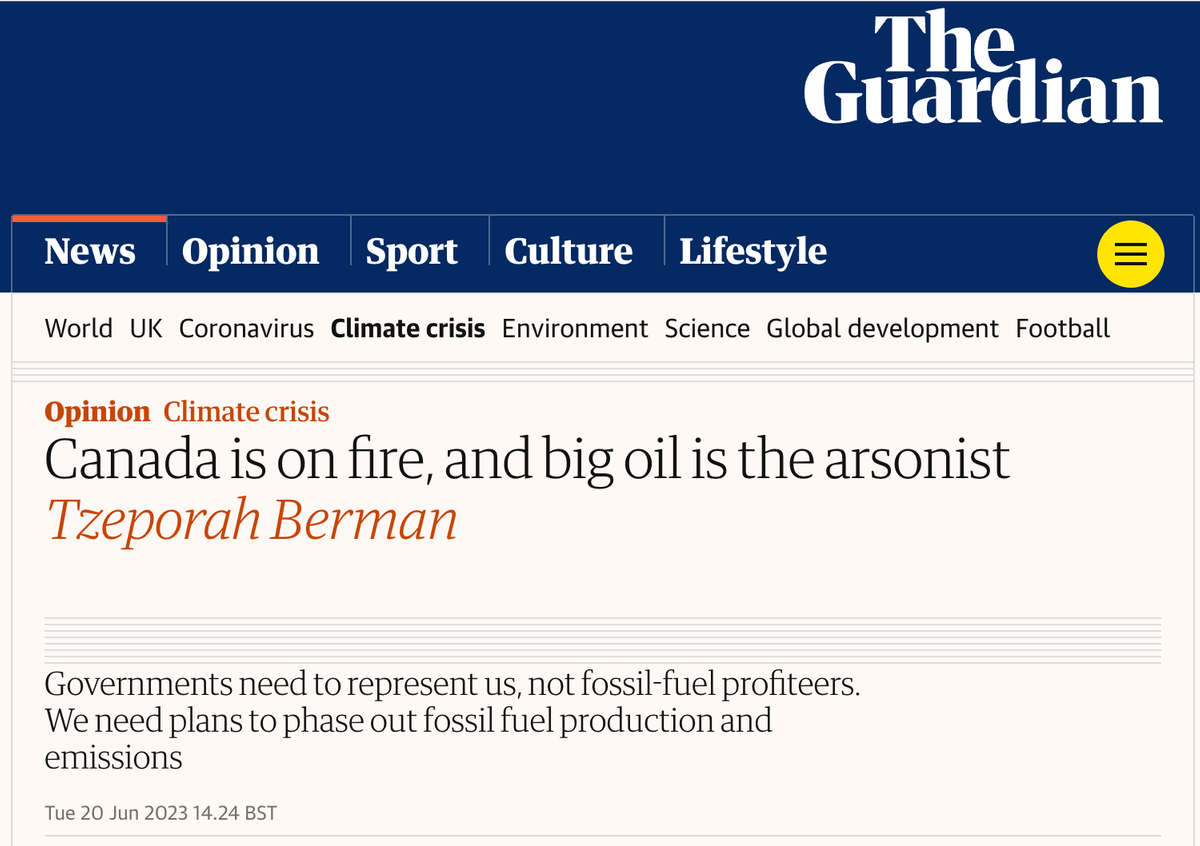Open the Sport section tab

pyautogui.click(x=411, y=251)
